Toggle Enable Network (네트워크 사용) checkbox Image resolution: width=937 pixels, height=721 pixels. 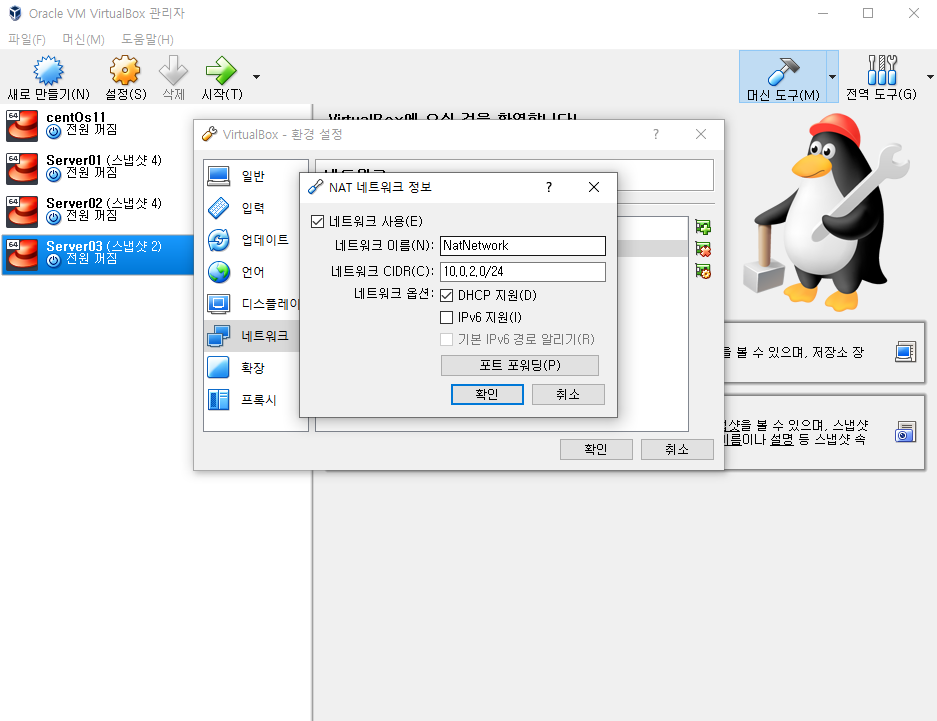[x=317, y=222]
